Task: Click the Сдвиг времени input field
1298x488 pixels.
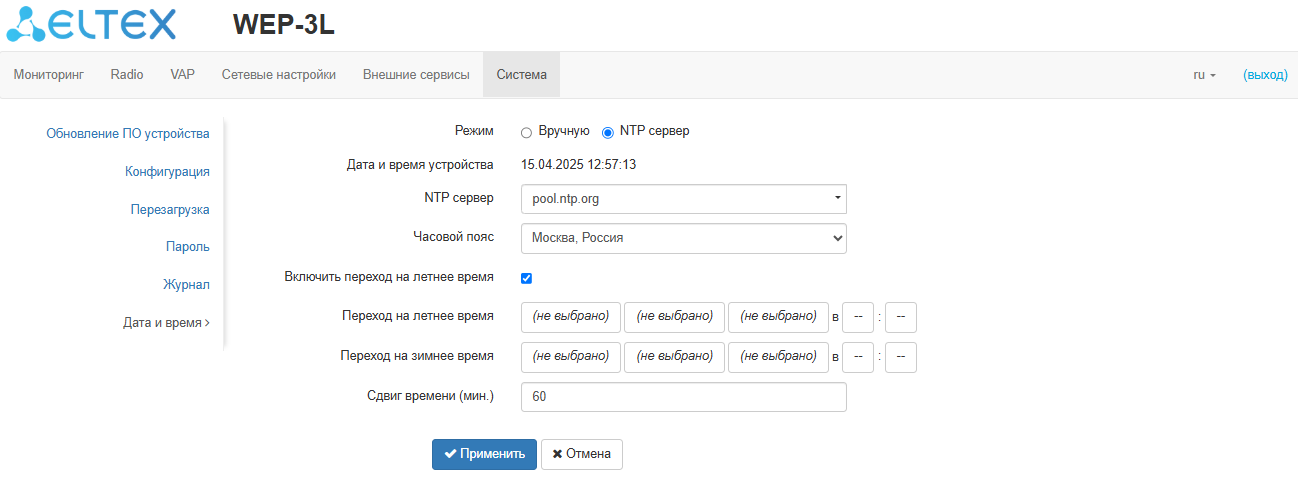Action: pyautogui.click(x=683, y=397)
